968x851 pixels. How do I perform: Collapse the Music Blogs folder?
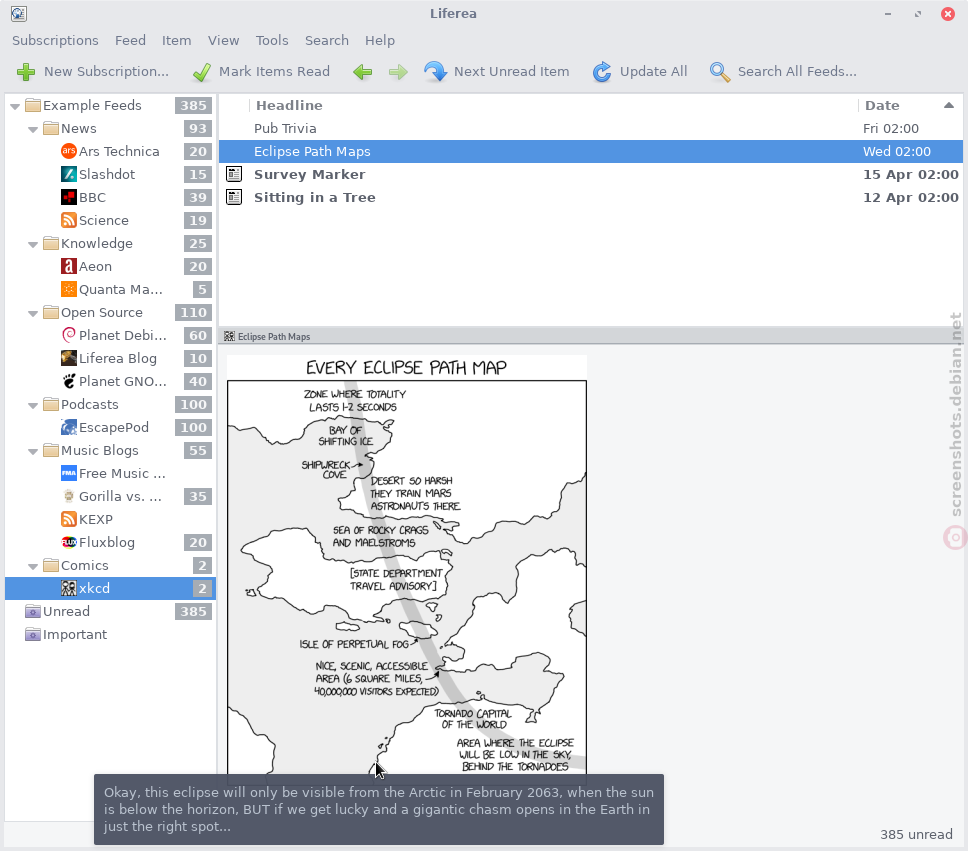(33, 451)
